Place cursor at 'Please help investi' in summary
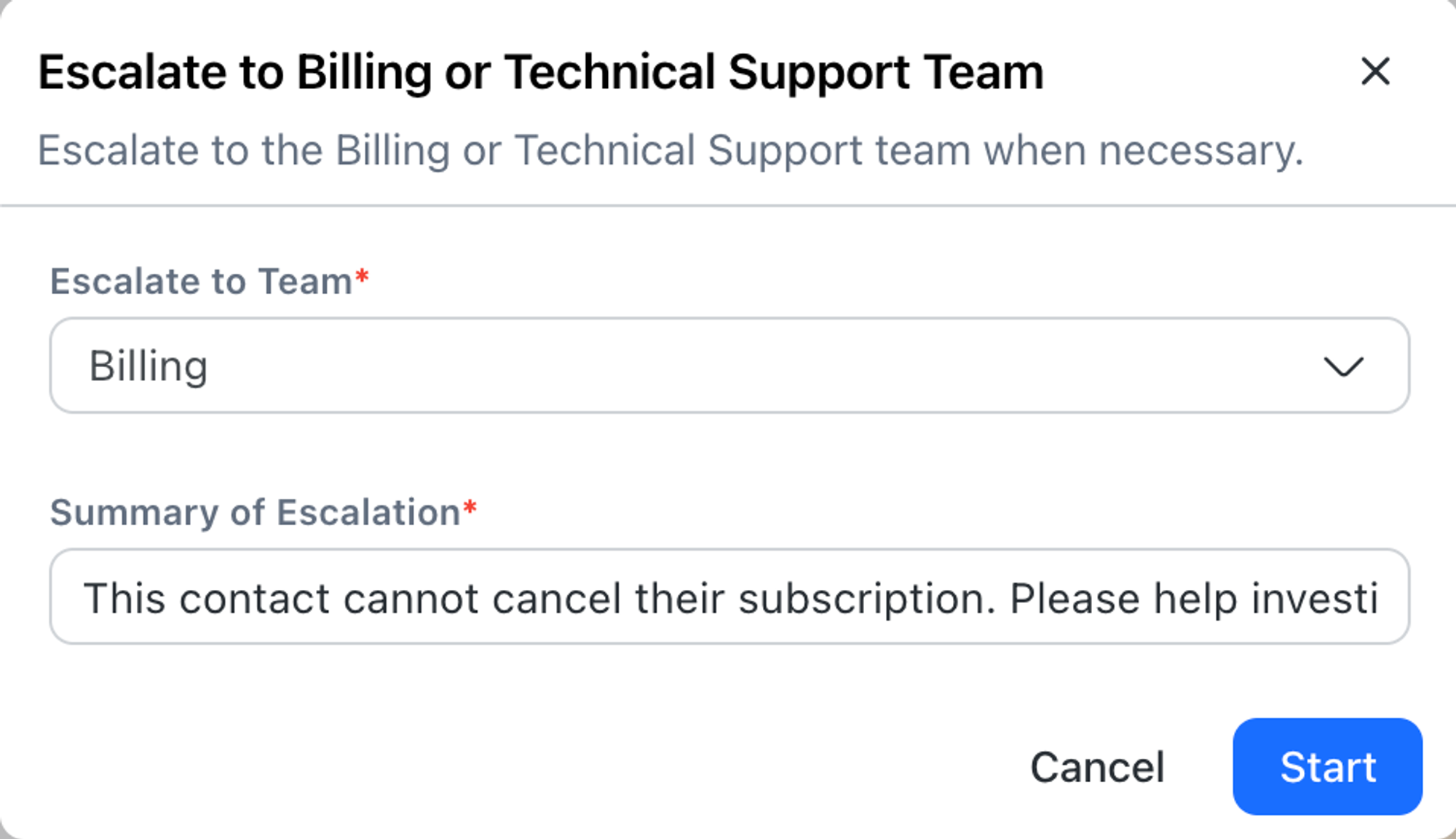The width and height of the screenshot is (1456, 839). pyautogui.click(x=1194, y=599)
